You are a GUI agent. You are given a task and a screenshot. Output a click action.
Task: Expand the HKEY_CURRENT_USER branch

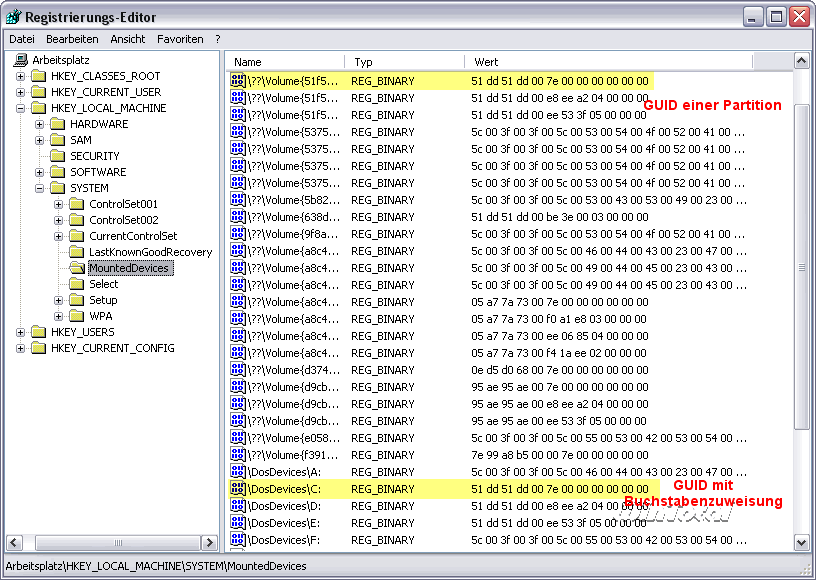point(20,93)
